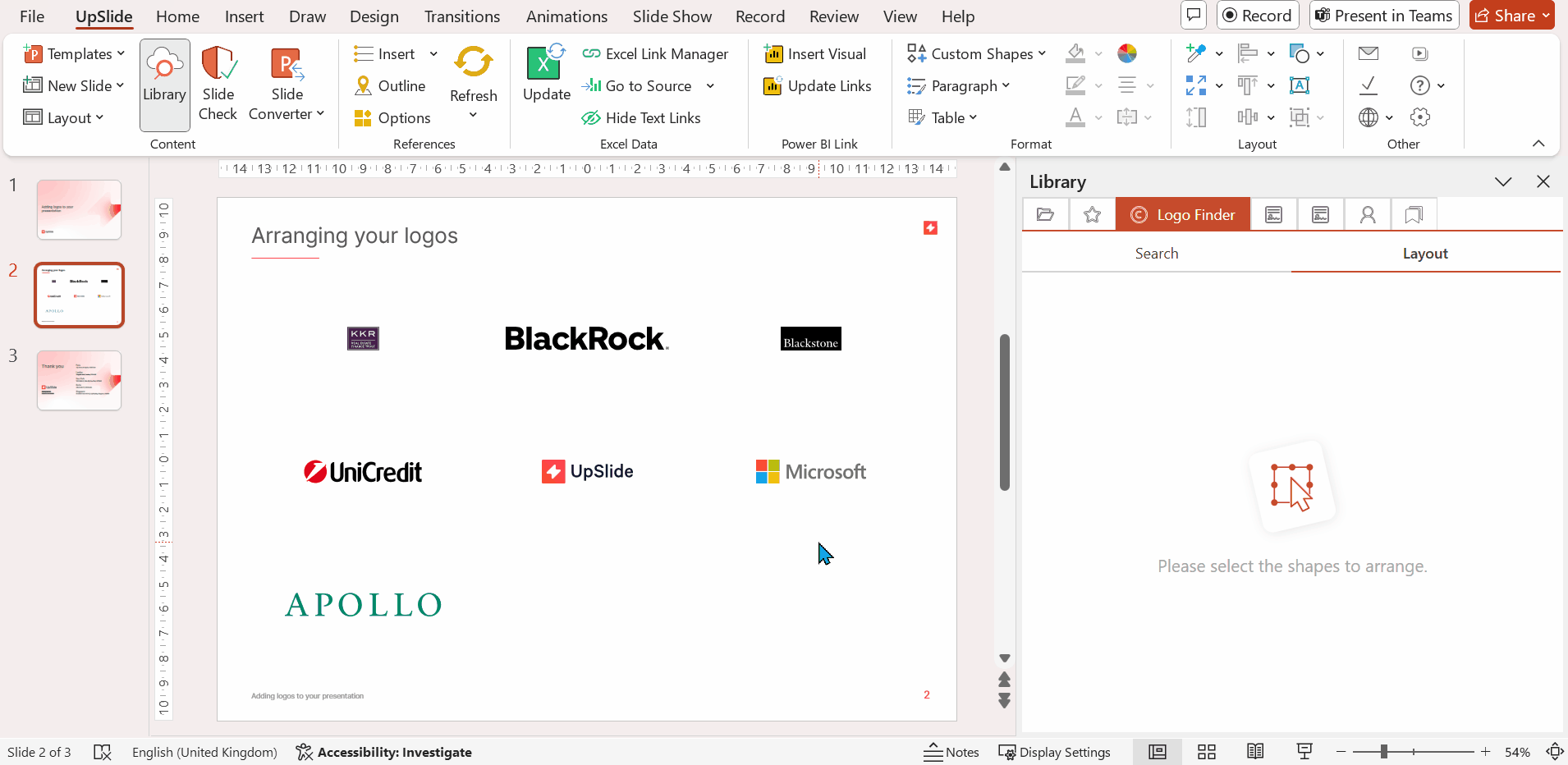Select slide 3 thumbnail

tap(79, 380)
